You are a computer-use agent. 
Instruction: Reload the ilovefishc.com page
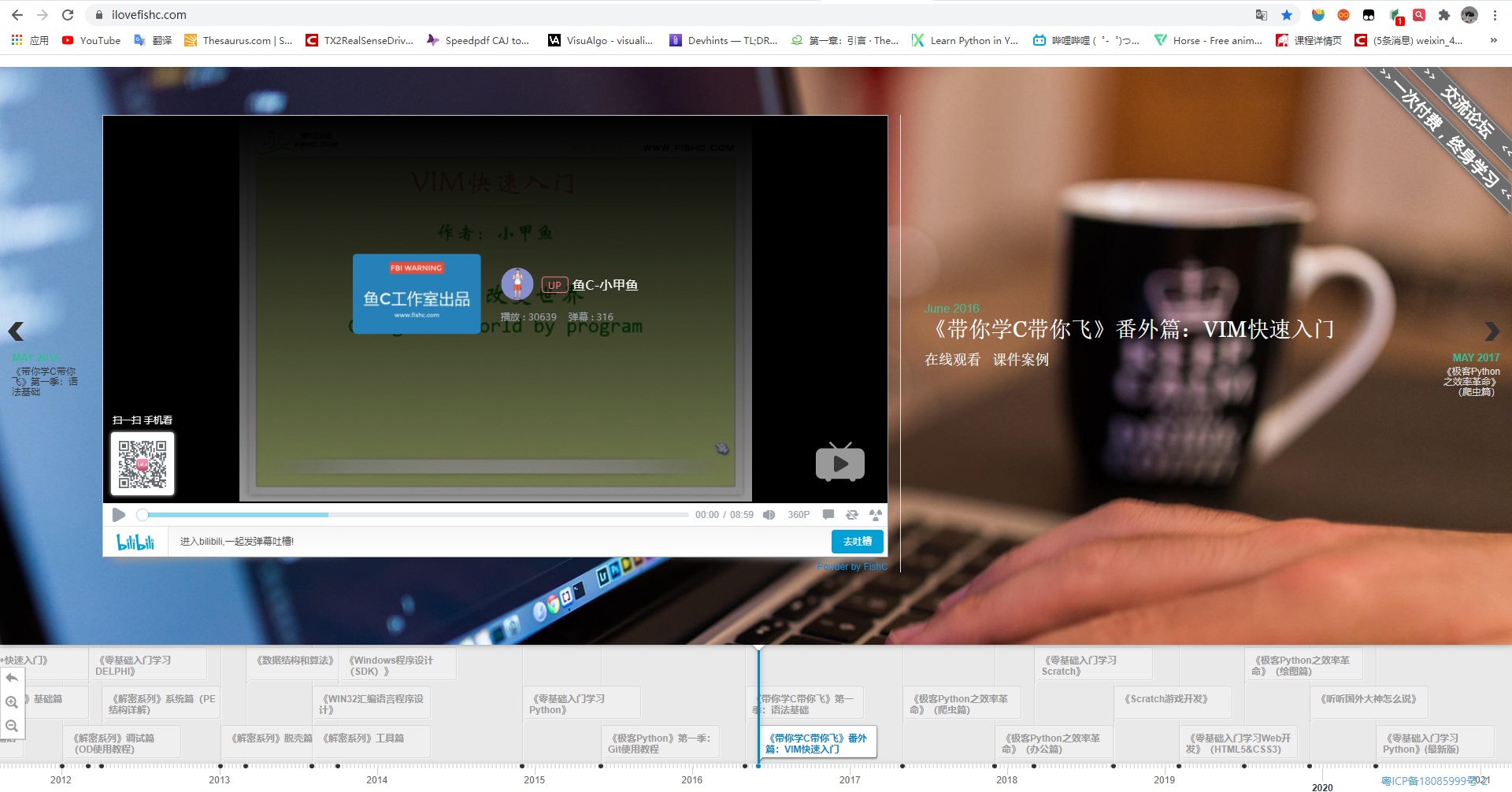tap(68, 15)
